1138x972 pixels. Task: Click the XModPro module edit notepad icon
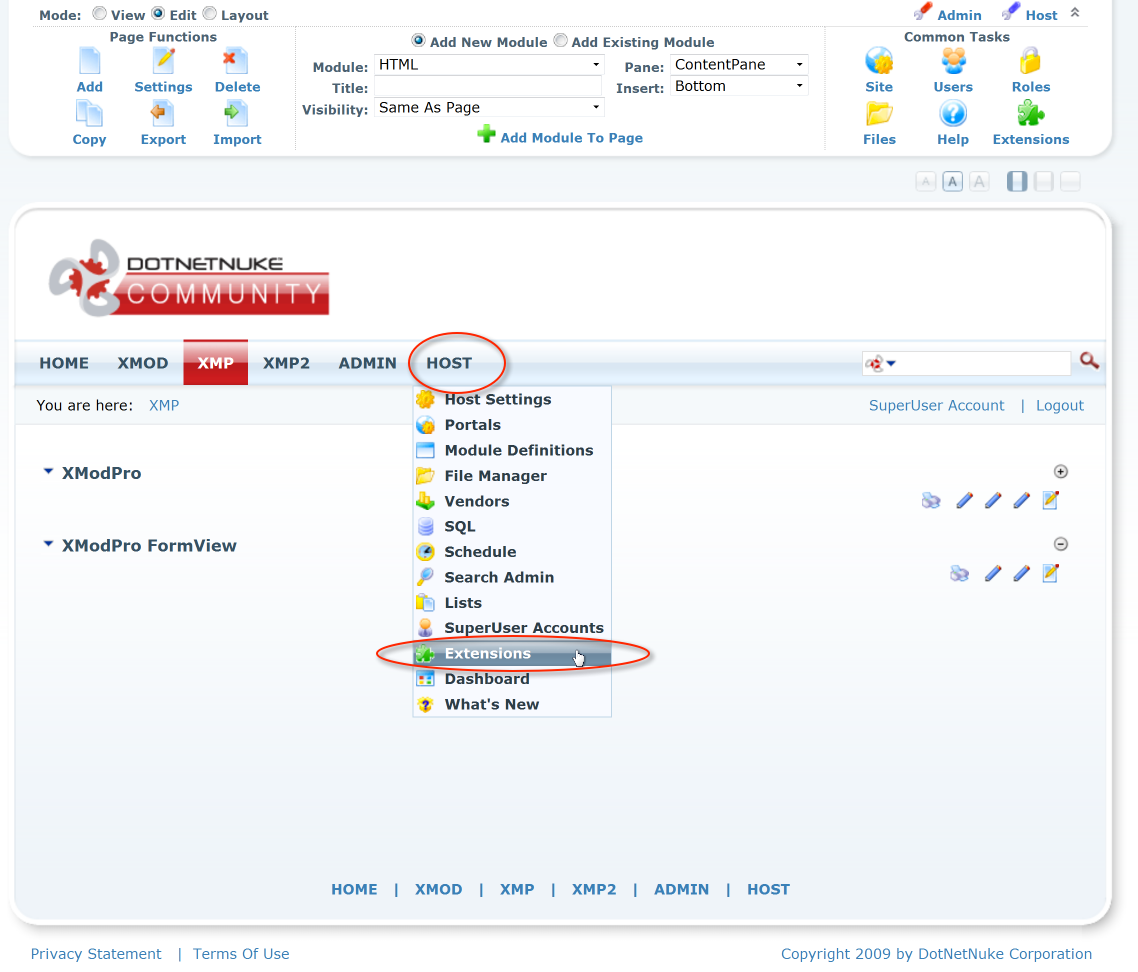[1050, 500]
